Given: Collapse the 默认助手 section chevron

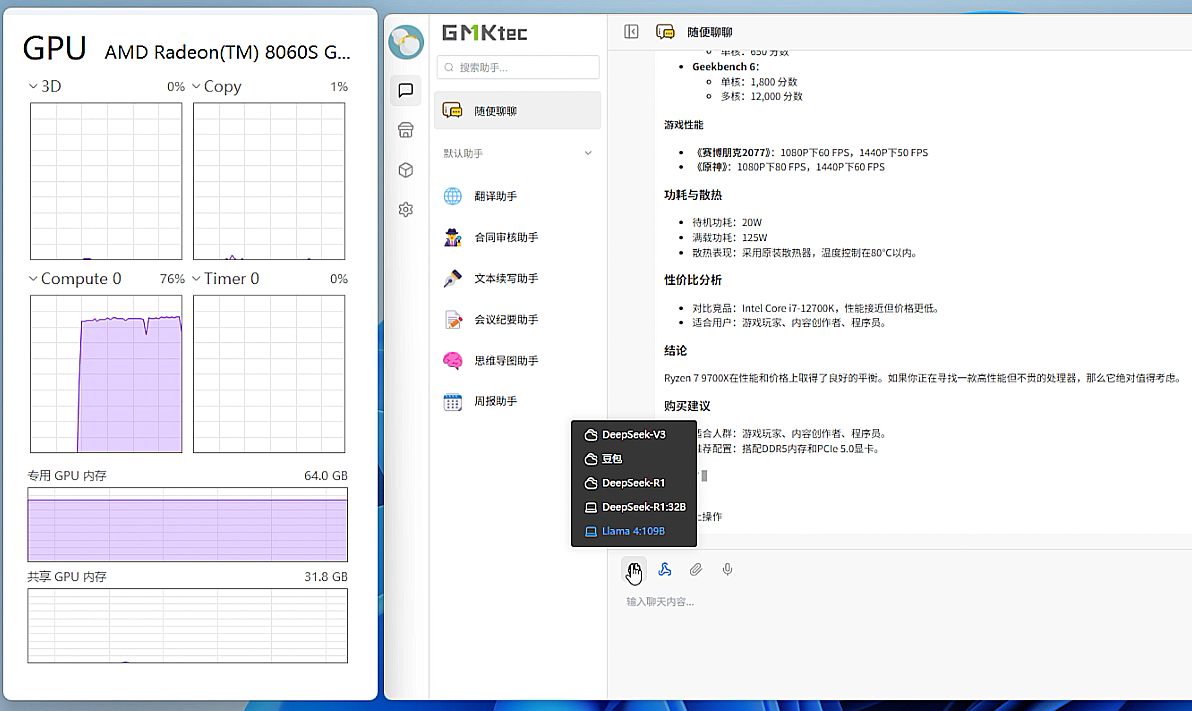Looking at the screenshot, I should [588, 153].
